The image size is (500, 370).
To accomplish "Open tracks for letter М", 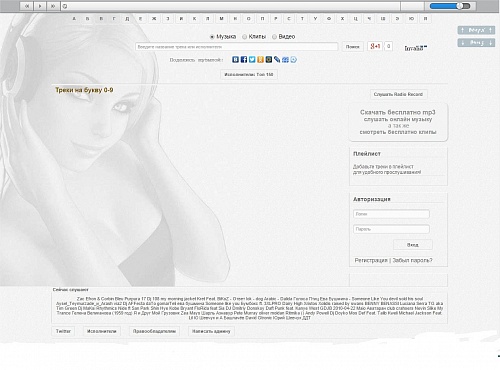I will tap(221, 19).
